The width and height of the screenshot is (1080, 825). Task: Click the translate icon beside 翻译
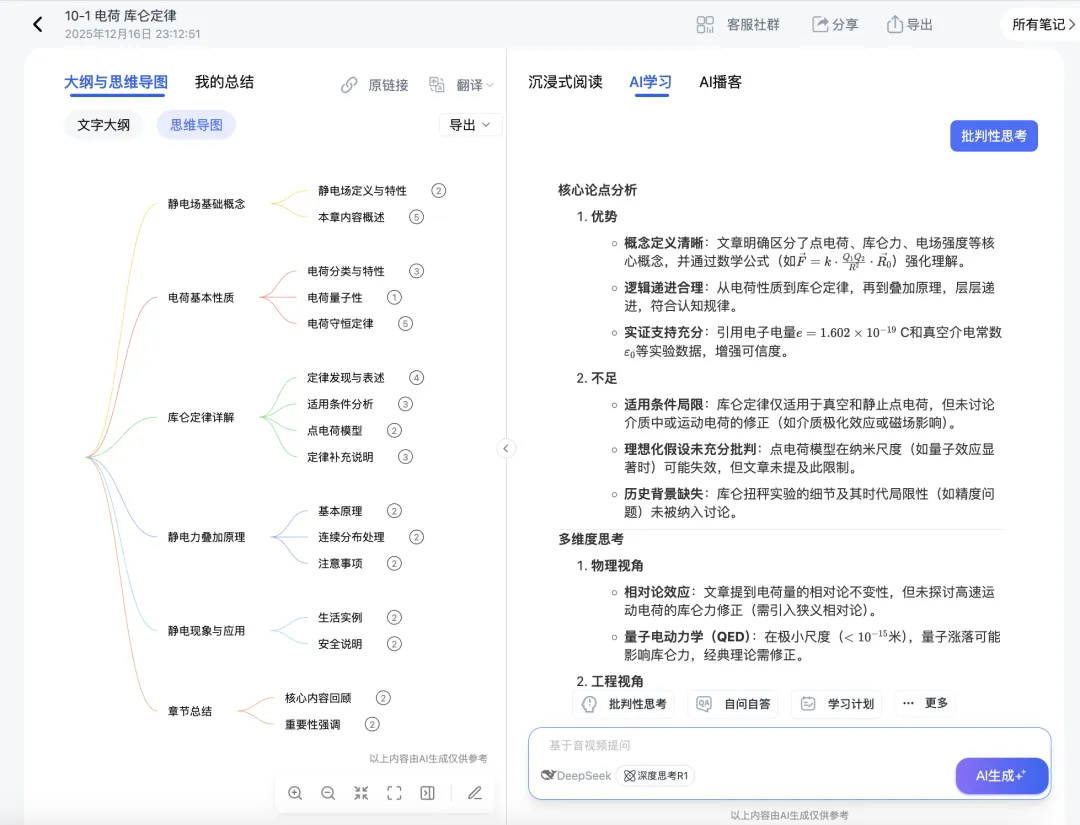point(437,85)
